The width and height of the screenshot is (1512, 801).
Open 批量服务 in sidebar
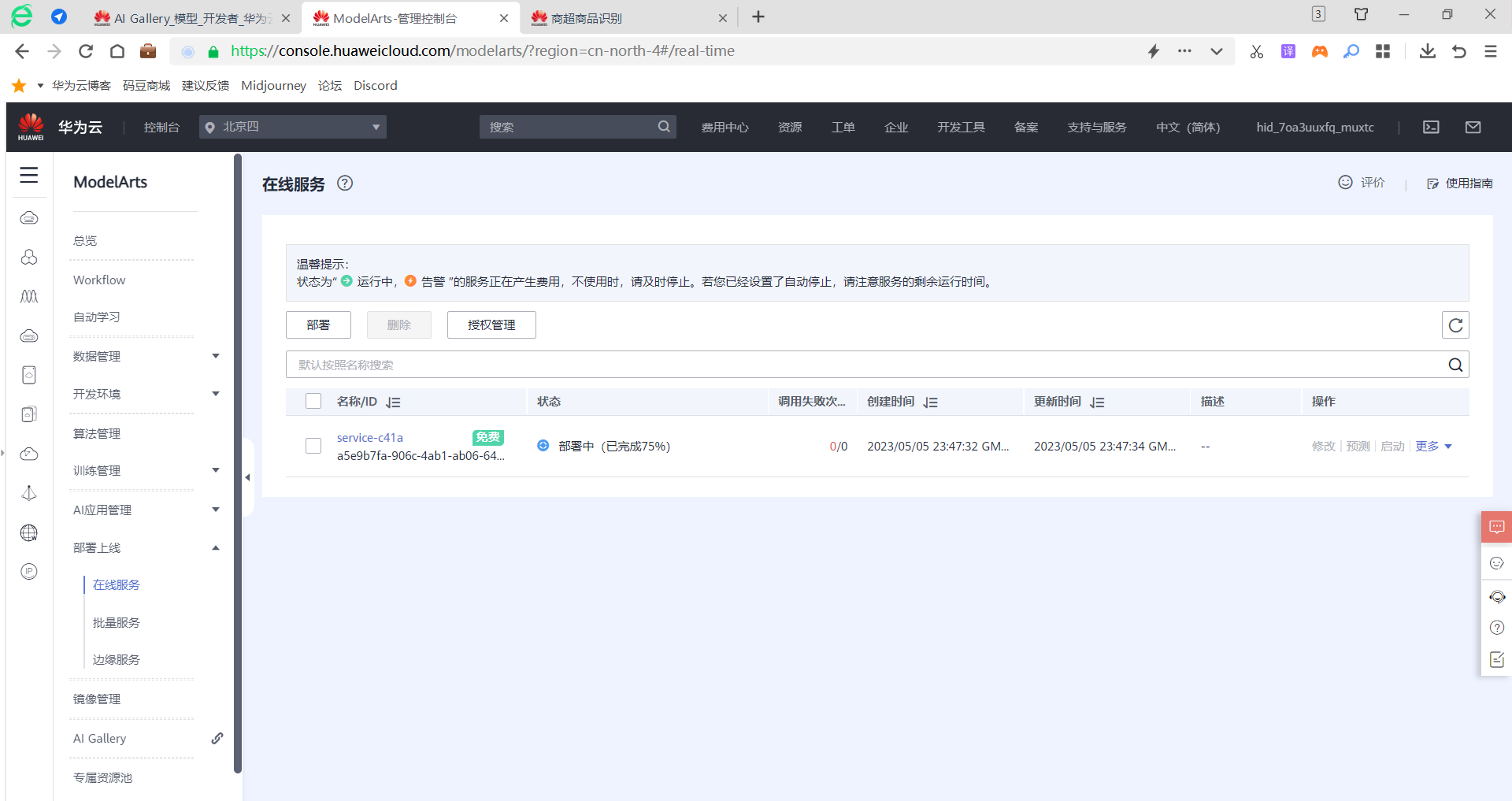click(117, 622)
